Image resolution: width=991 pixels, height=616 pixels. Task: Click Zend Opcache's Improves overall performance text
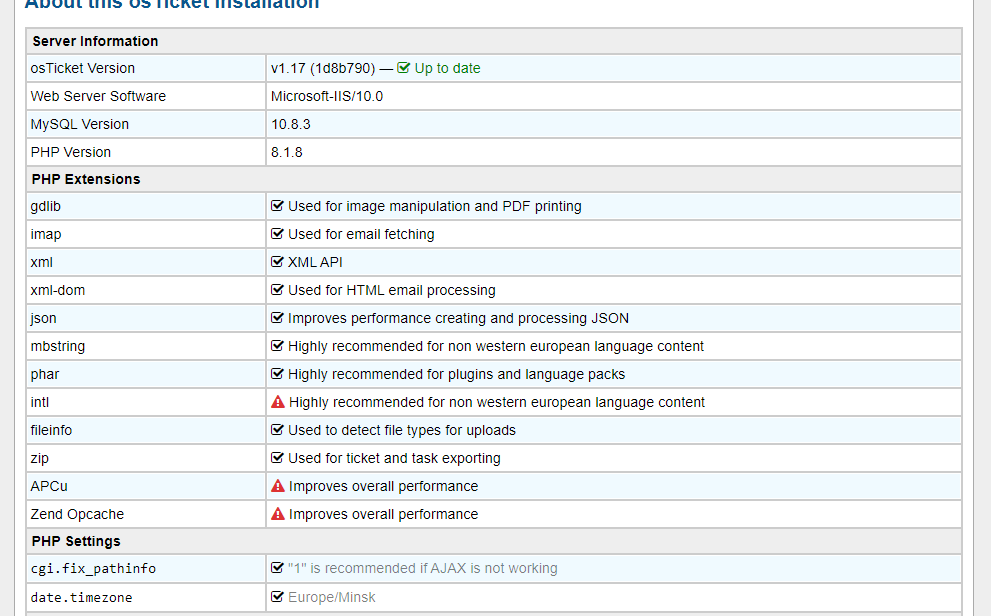click(x=384, y=514)
